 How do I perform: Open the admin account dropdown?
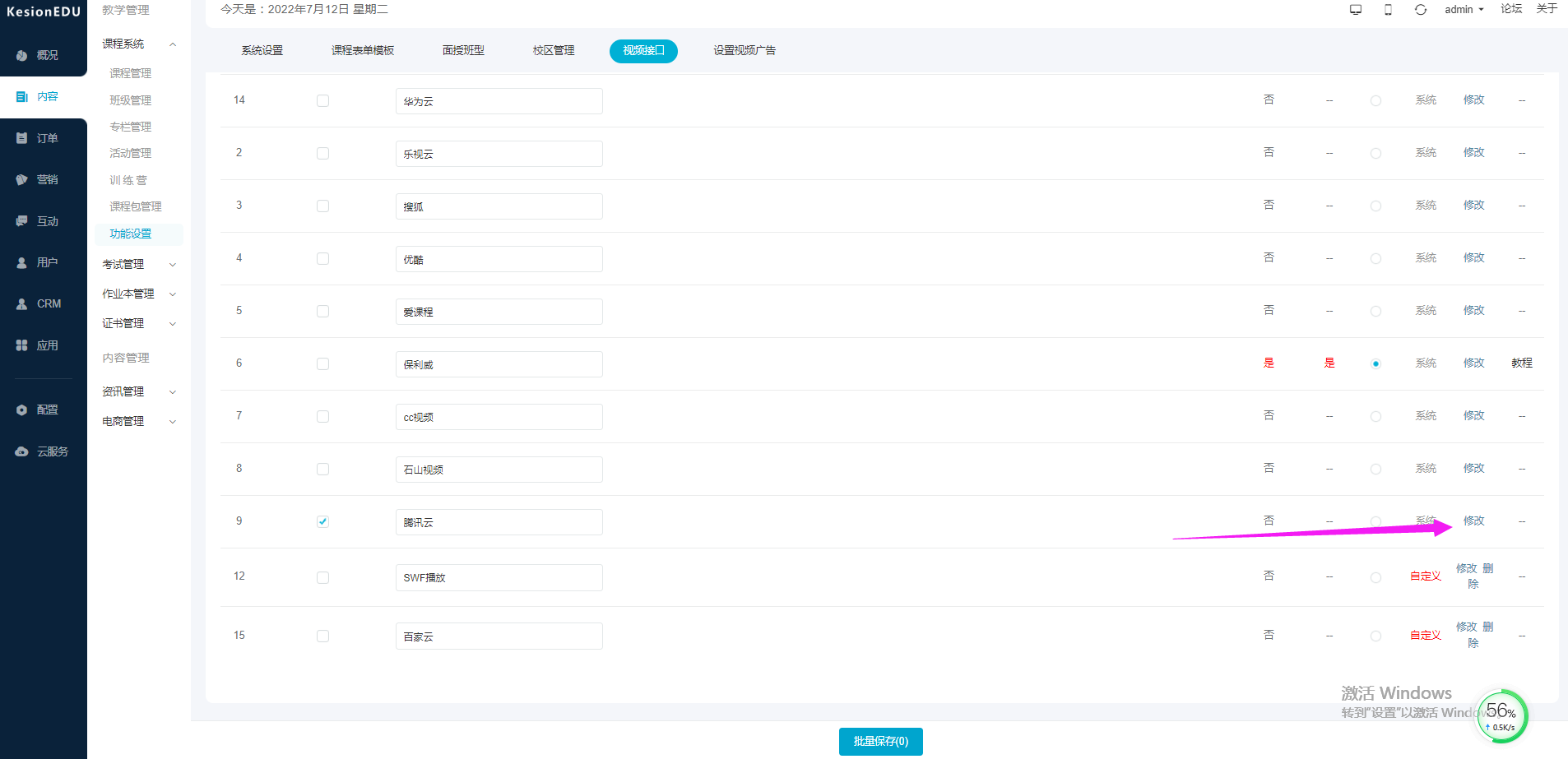click(1464, 10)
